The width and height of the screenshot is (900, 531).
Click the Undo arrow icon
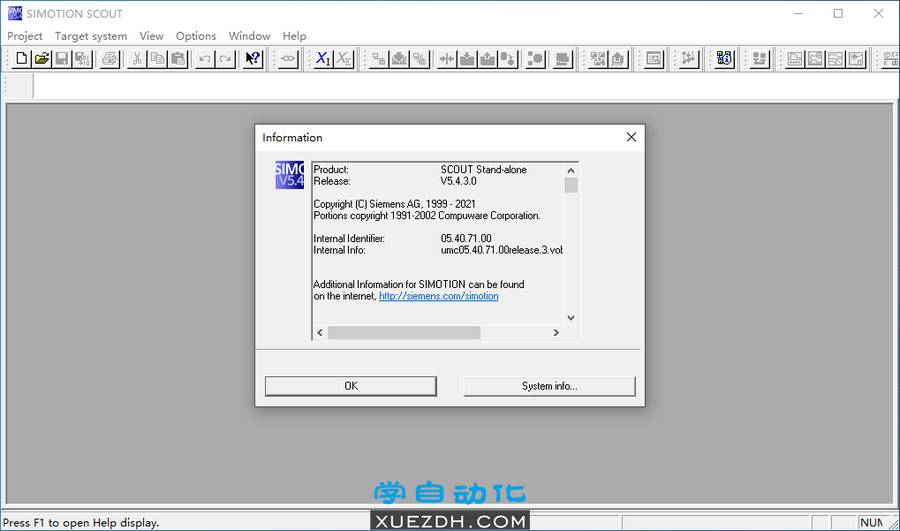tap(204, 59)
